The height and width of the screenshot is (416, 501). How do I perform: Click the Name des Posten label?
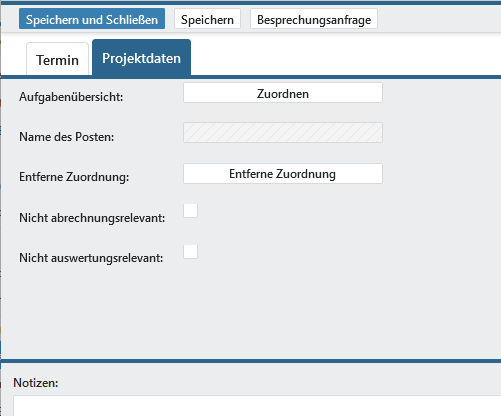[x=67, y=137]
